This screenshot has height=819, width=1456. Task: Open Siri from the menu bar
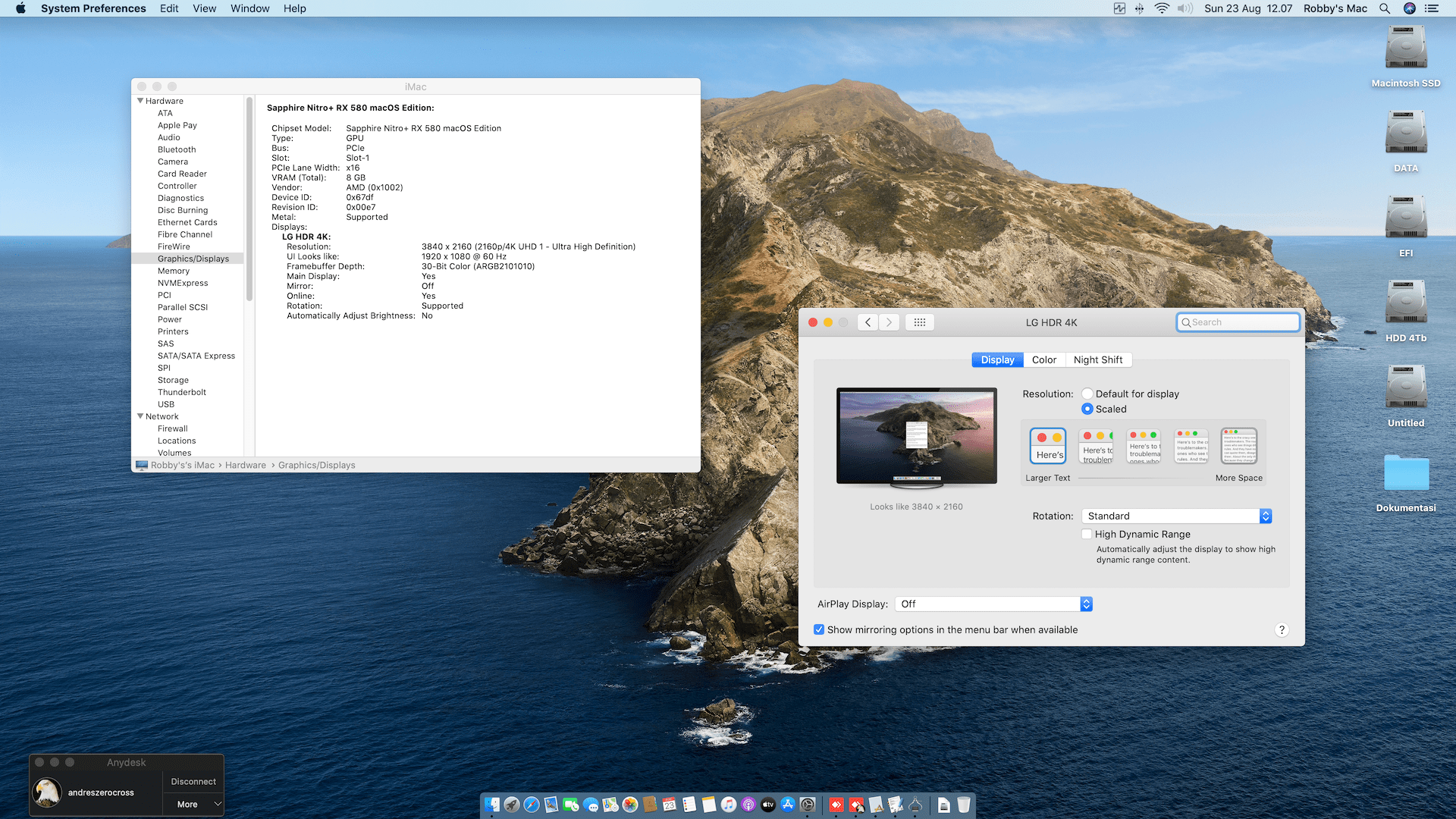point(1410,8)
